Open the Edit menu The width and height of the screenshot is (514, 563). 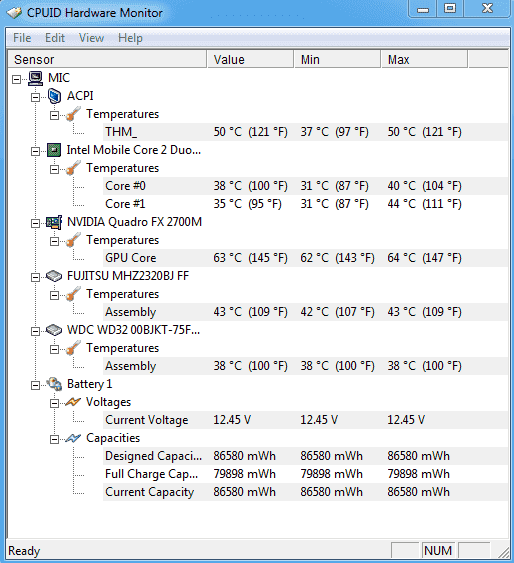point(55,38)
